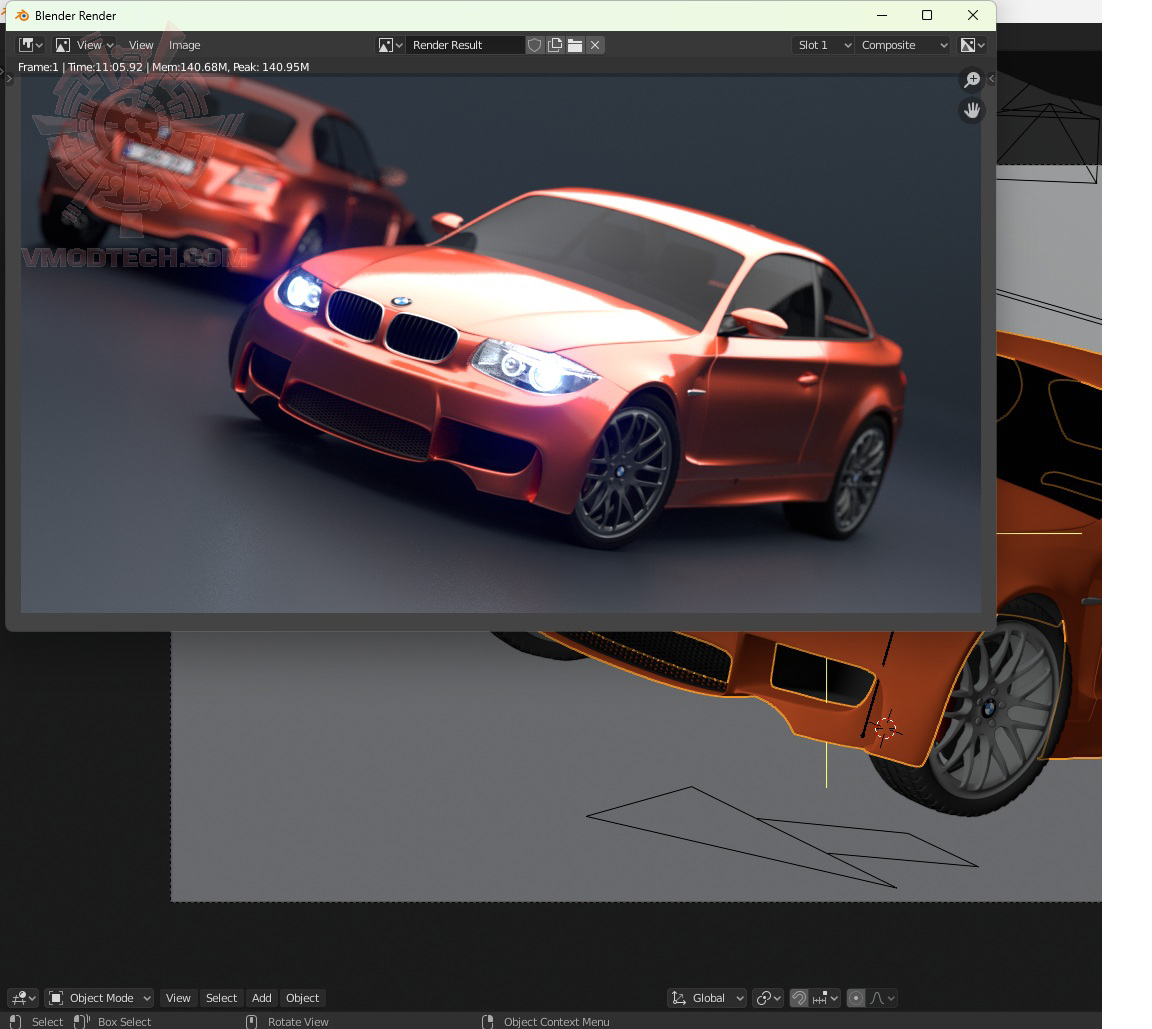Click the Render Result name field
This screenshot has width=1152, height=1029.
point(466,45)
